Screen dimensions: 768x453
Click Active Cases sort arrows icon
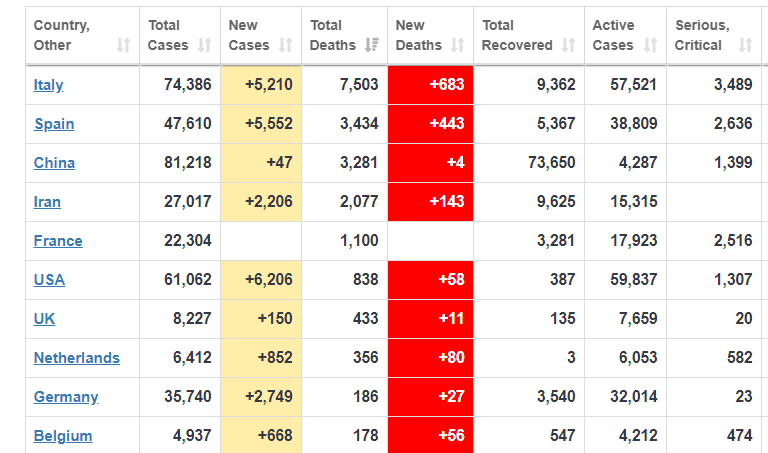(650, 45)
